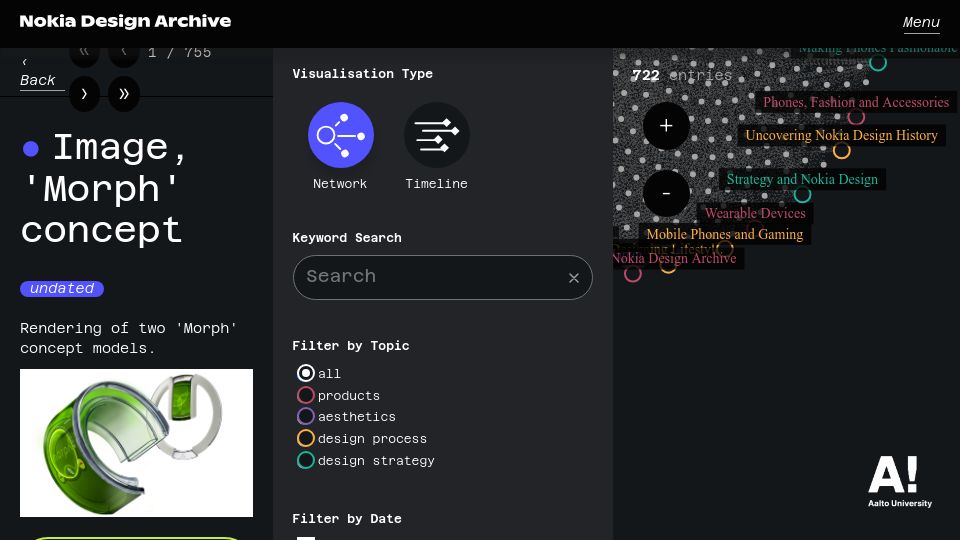Viewport: 960px width, 540px height.
Task: Click the 'Visualisation Type' heading
Action: point(362,73)
